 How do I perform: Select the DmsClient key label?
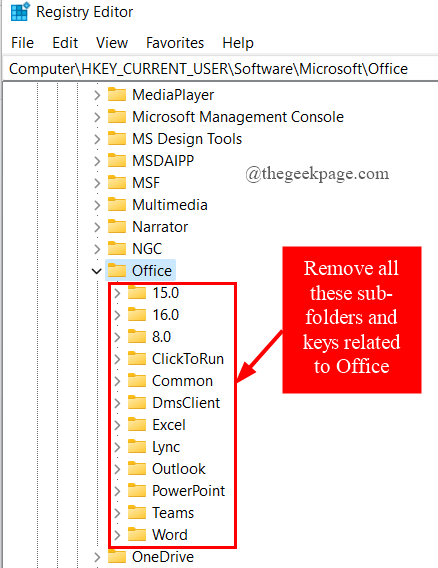pos(186,403)
